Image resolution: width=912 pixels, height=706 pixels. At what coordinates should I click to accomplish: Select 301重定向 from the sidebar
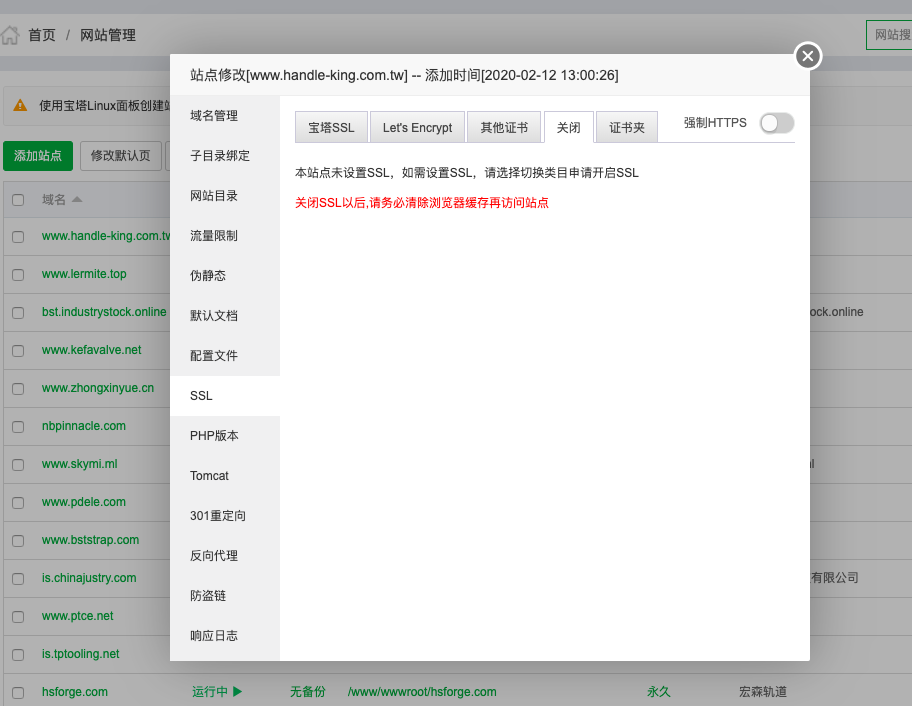[x=218, y=516]
